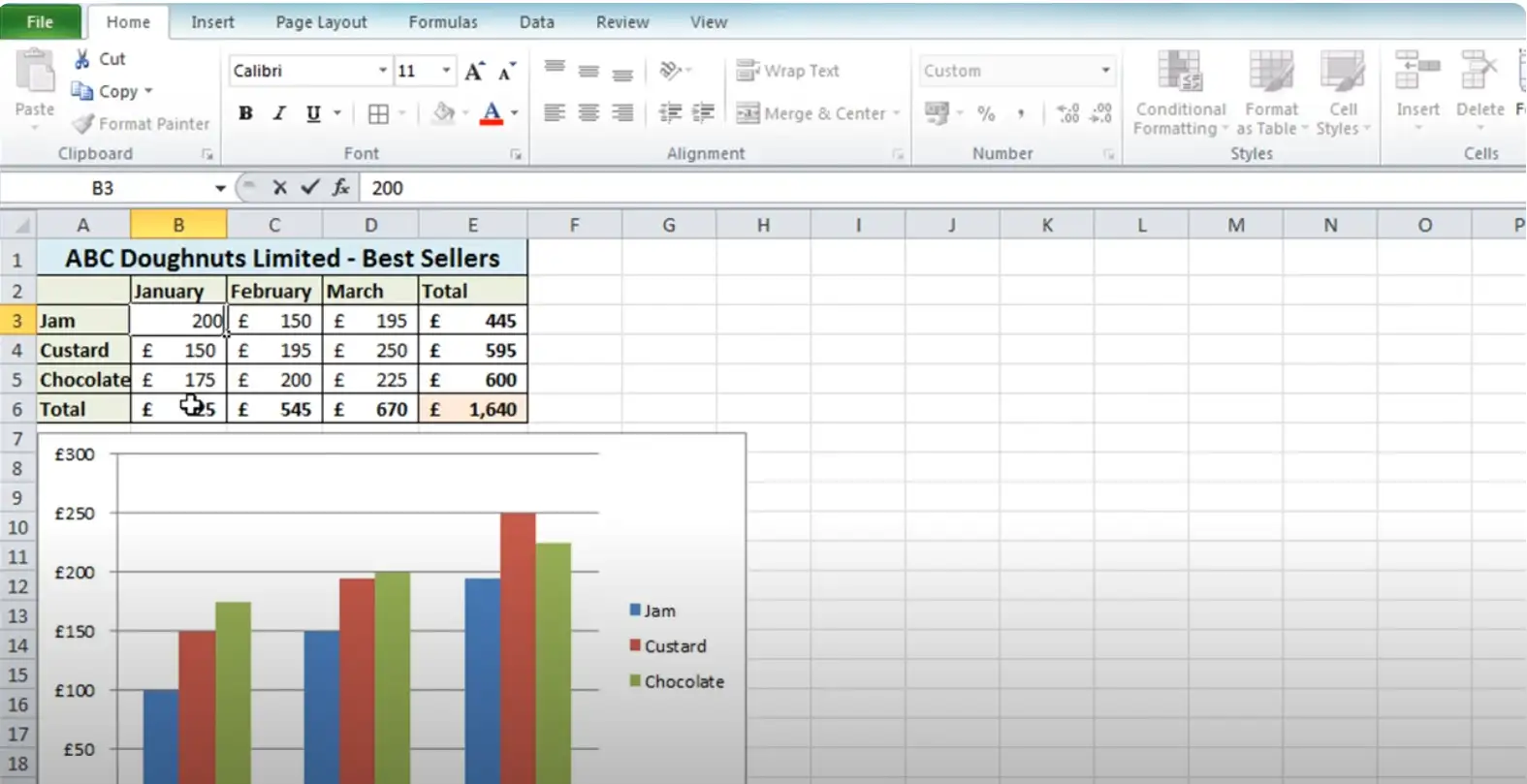Confirm the entry with the checkmark icon
Viewport: 1527px width, 784px height.
tap(310, 188)
